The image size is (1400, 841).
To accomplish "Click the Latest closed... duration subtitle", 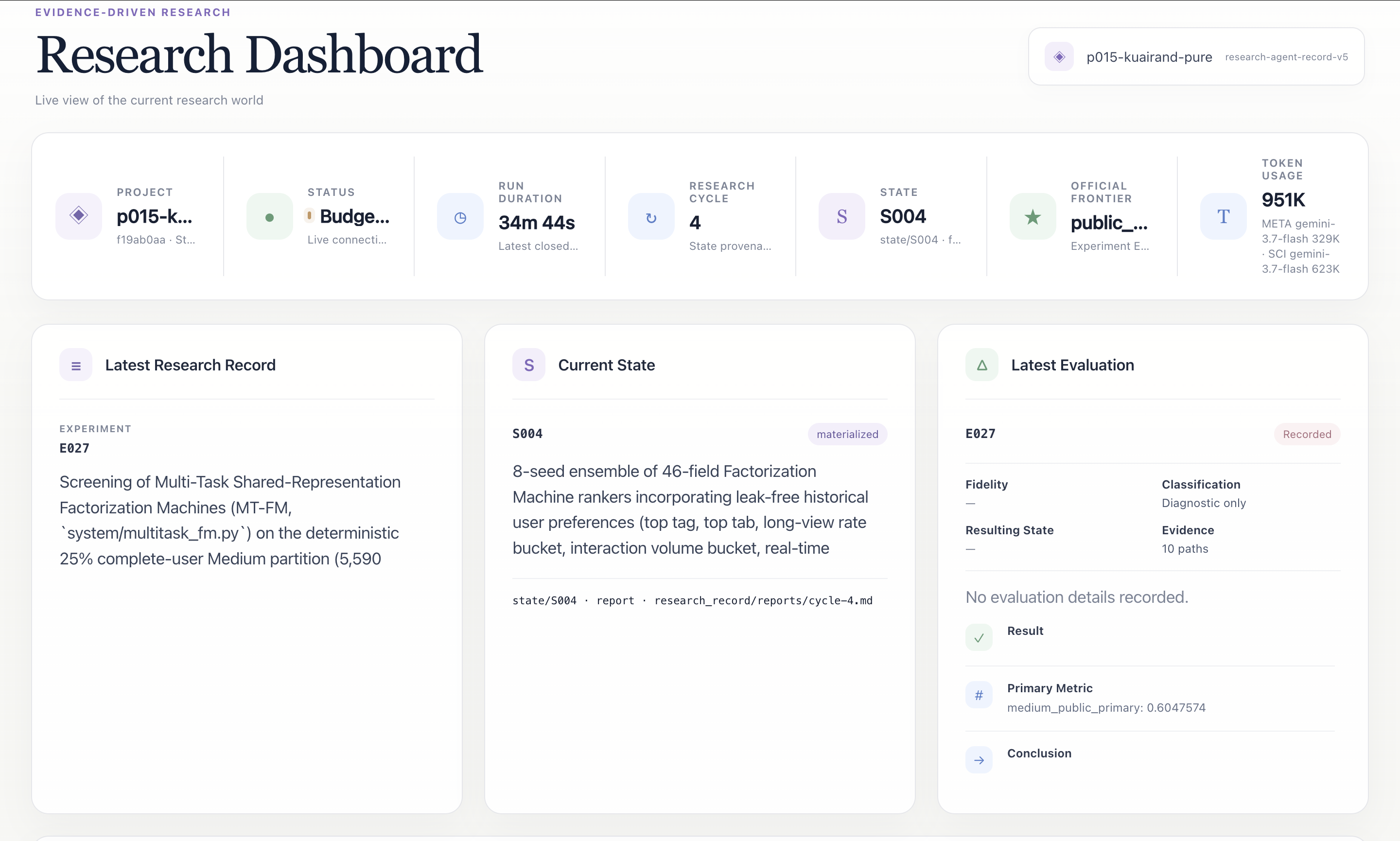I will (x=538, y=246).
